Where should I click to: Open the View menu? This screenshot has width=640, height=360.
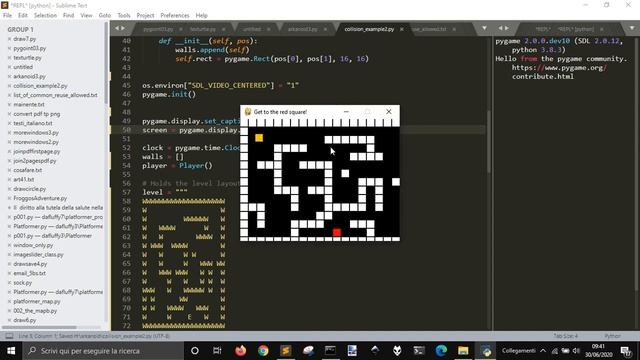(86, 15)
